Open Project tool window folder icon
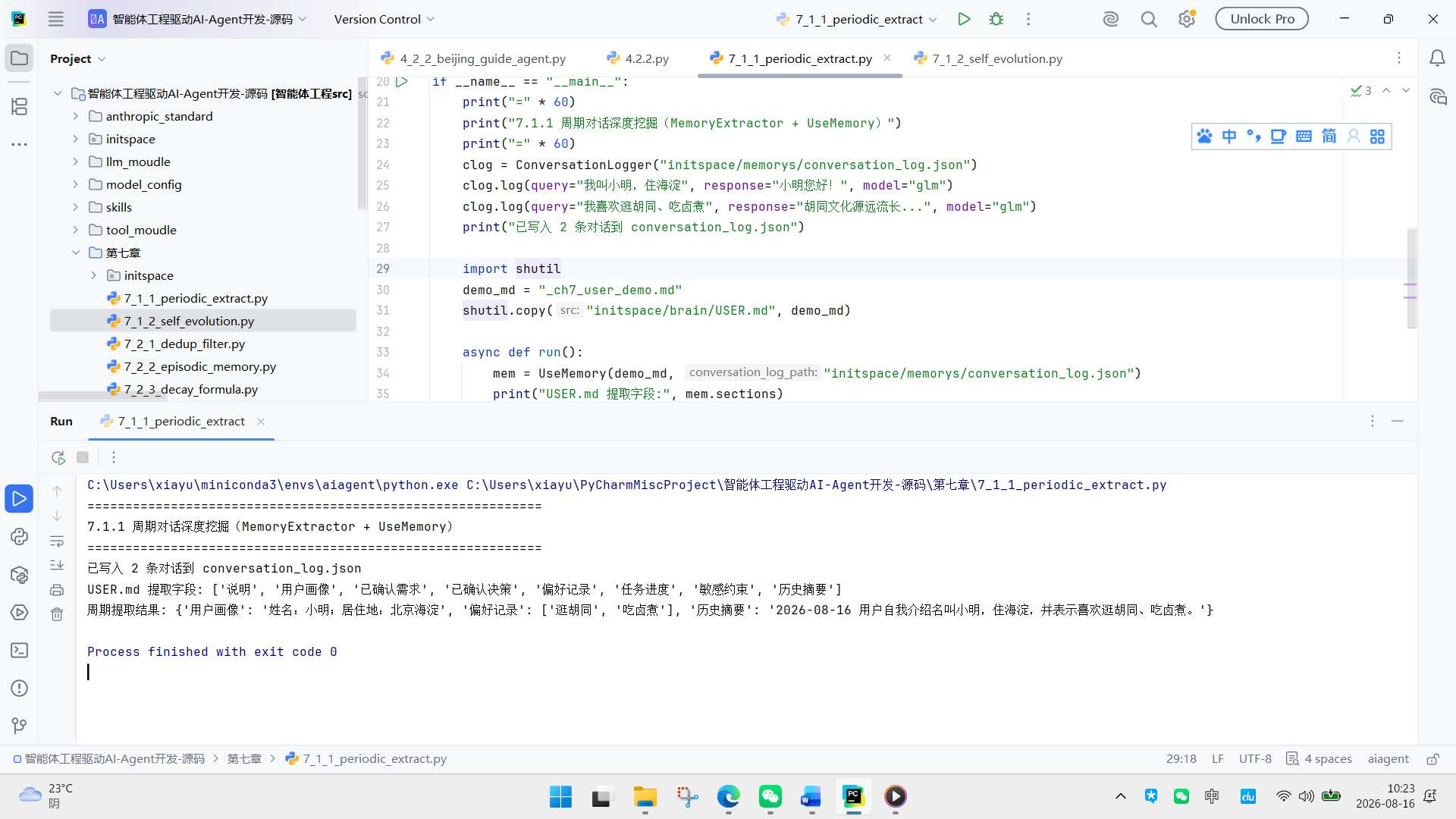Image resolution: width=1456 pixels, height=819 pixels. pyautogui.click(x=20, y=58)
